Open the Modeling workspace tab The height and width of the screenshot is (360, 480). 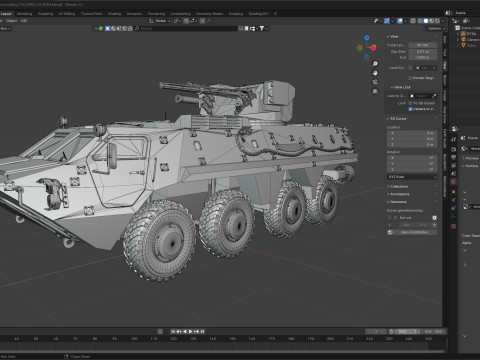pos(25,14)
